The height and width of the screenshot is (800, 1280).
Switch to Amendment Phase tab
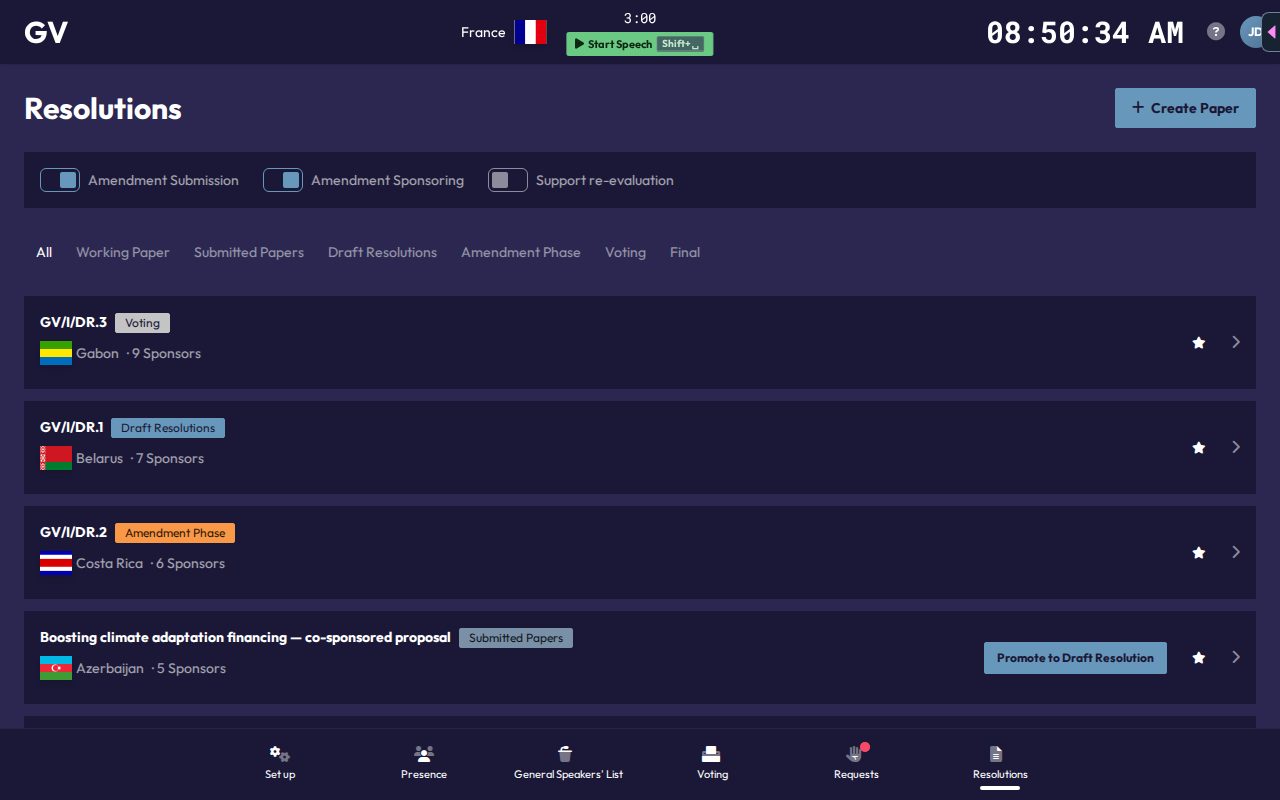point(521,252)
